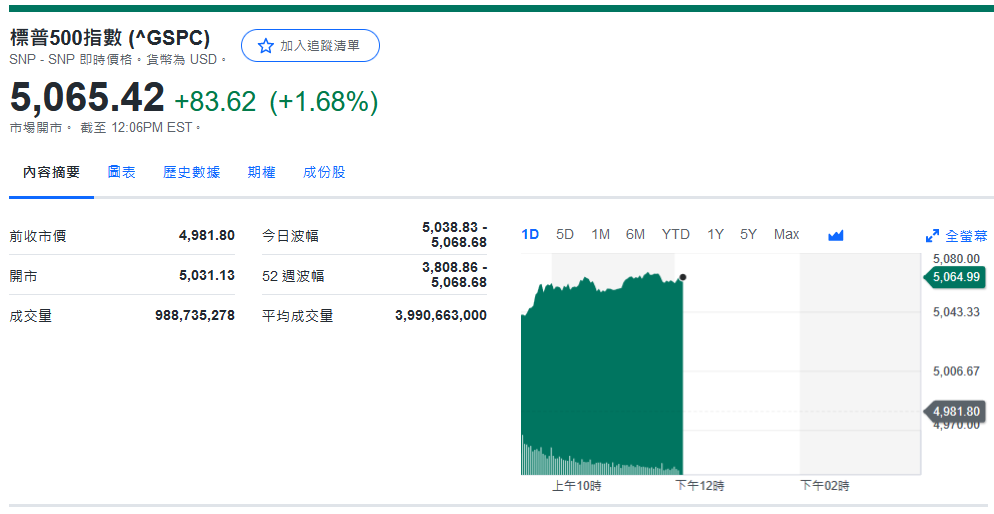Open the chart type area icon
The height and width of the screenshot is (514, 994).
pyautogui.click(x=836, y=235)
